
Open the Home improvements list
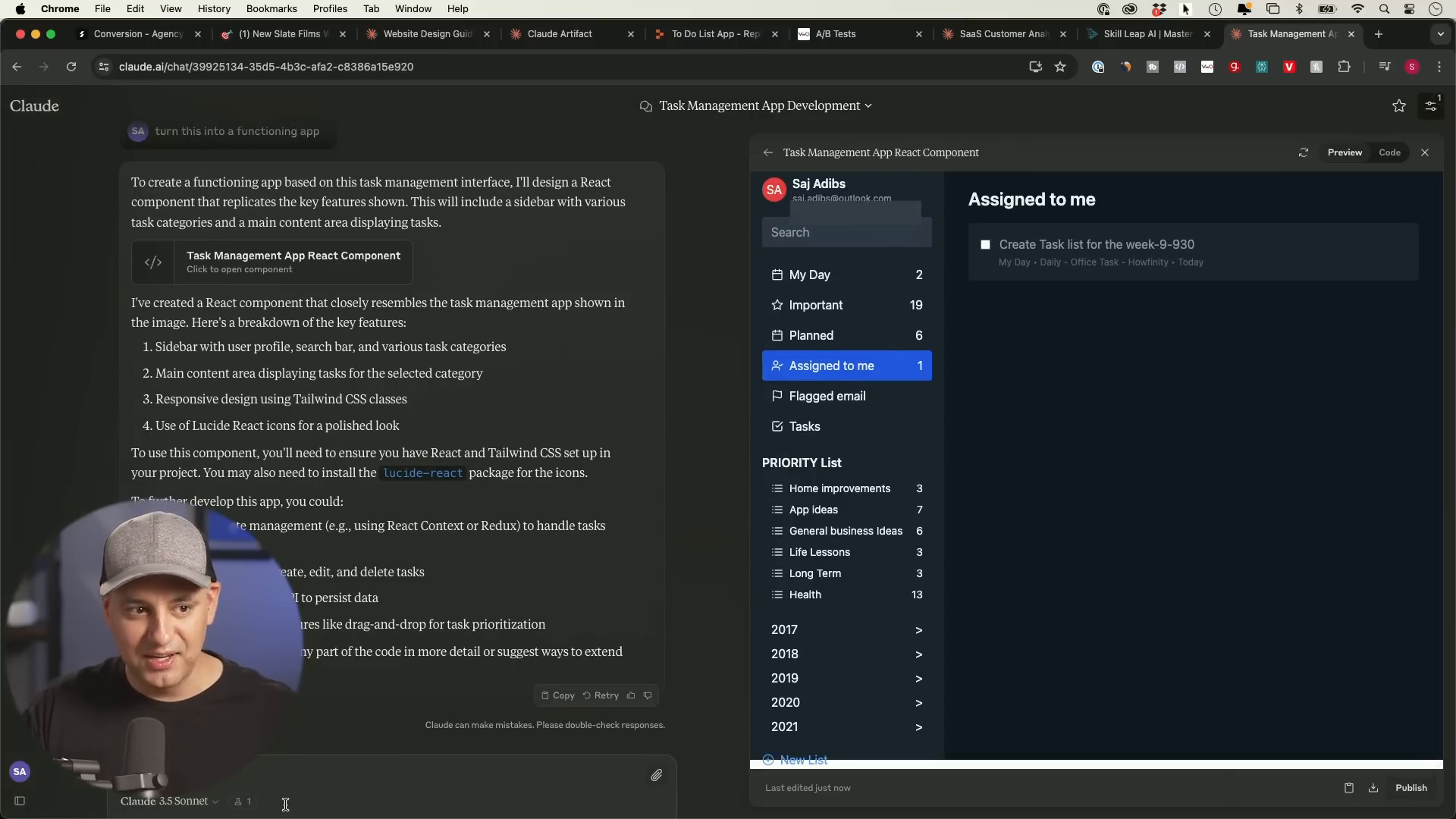click(846, 488)
